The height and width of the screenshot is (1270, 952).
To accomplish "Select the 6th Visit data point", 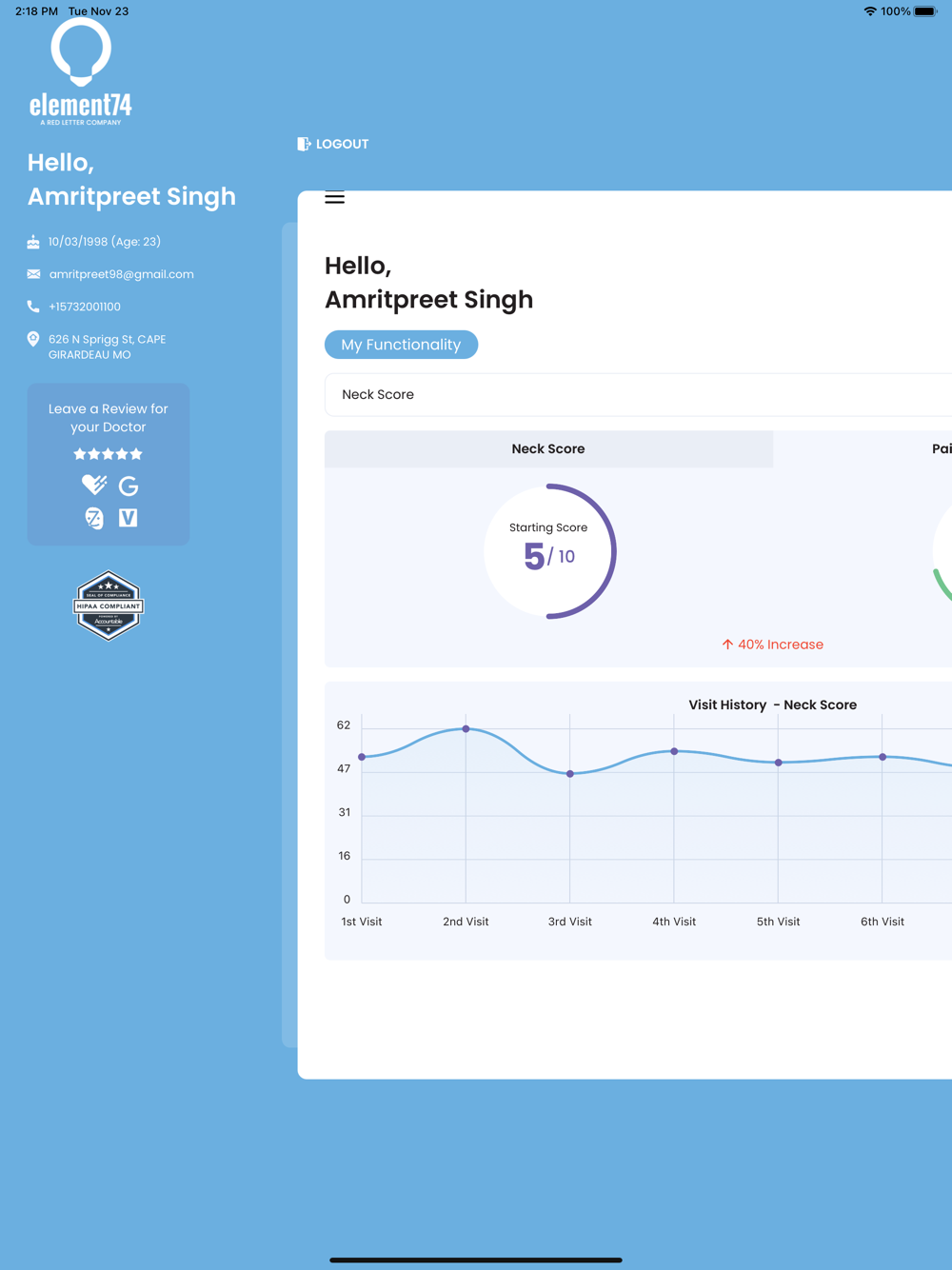I will pos(883,757).
